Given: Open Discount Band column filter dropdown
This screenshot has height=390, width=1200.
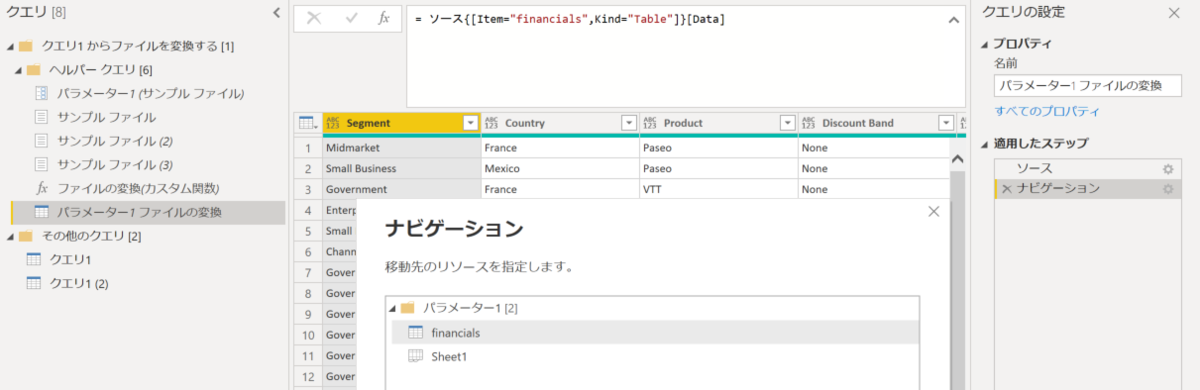Looking at the screenshot, I should click(x=946, y=123).
